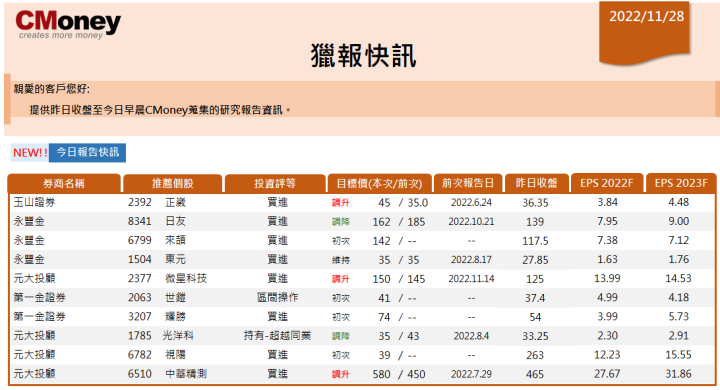Image resolution: width=720 pixels, height=390 pixels.
Task: Click report date 2022.10.21
Action: (471, 221)
